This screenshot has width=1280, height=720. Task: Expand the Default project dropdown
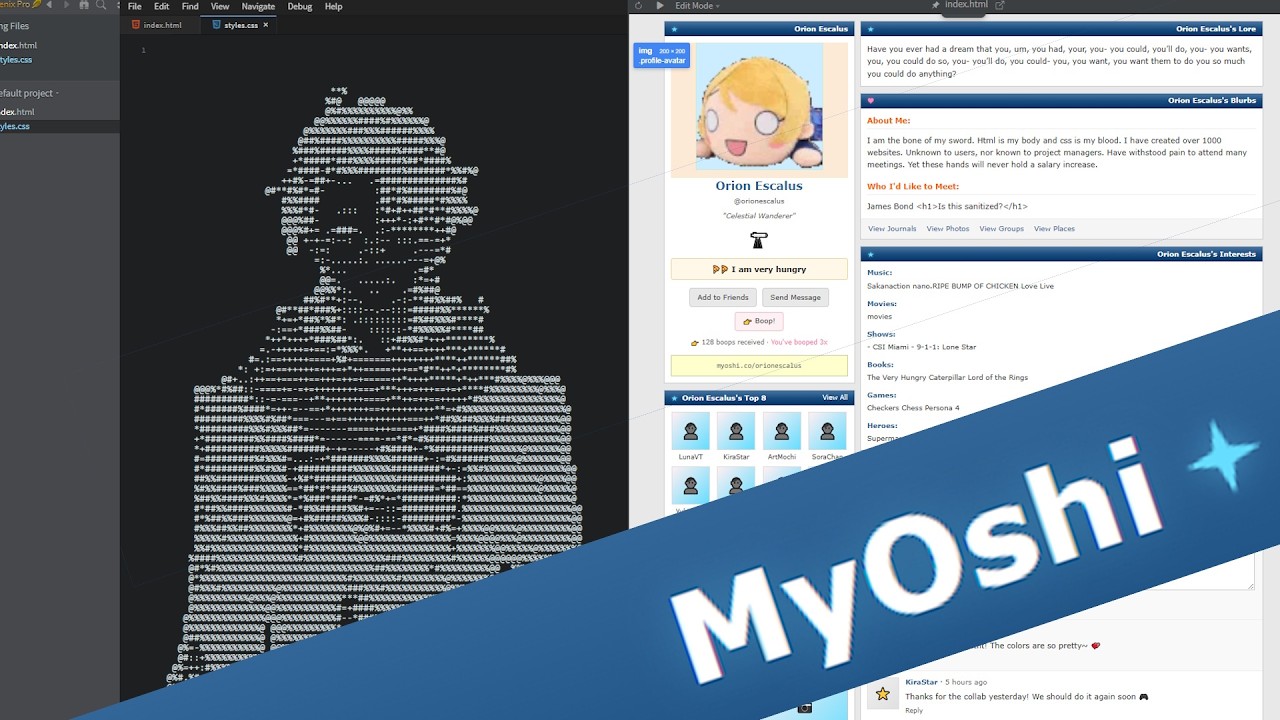30,93
